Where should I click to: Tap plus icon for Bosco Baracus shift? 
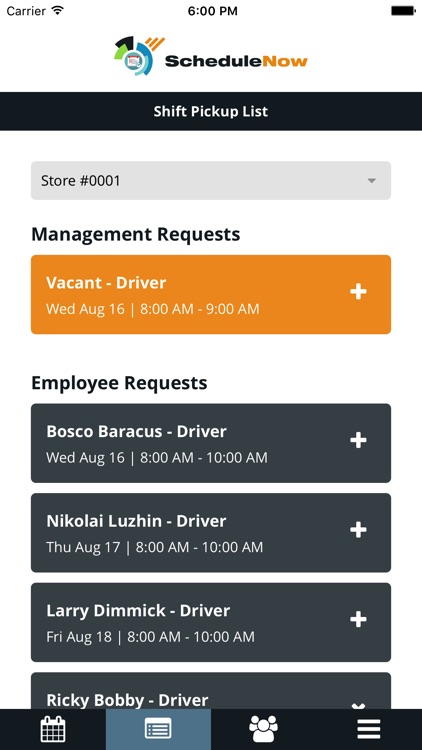coord(358,440)
